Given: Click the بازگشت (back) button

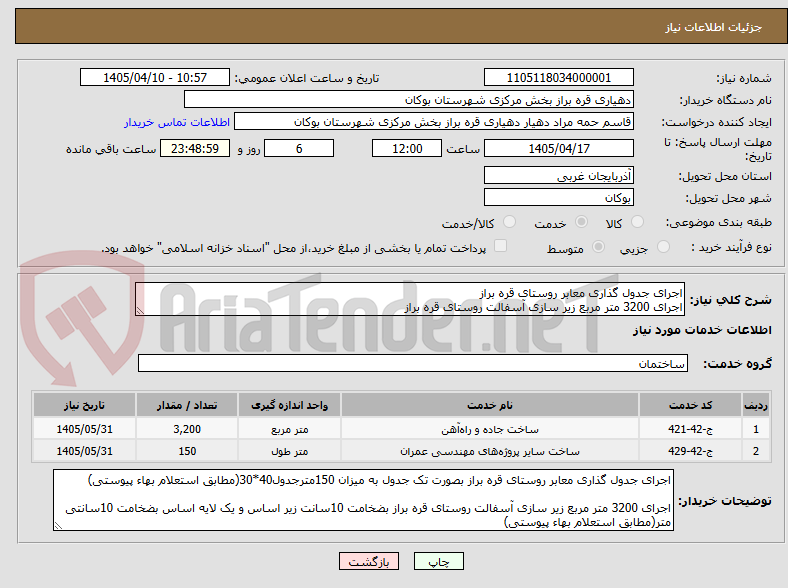Looking at the screenshot, I should [369, 561].
